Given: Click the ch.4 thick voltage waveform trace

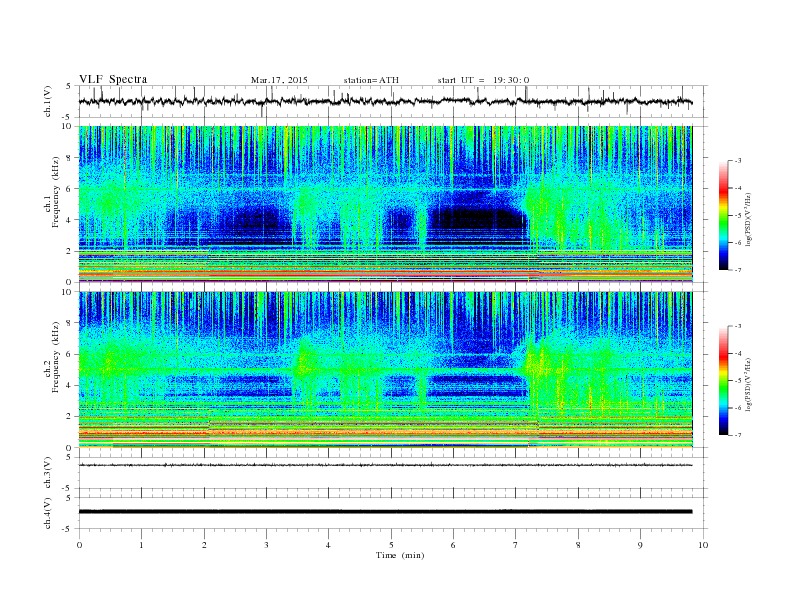Looking at the screenshot, I should pyautogui.click(x=385, y=512).
